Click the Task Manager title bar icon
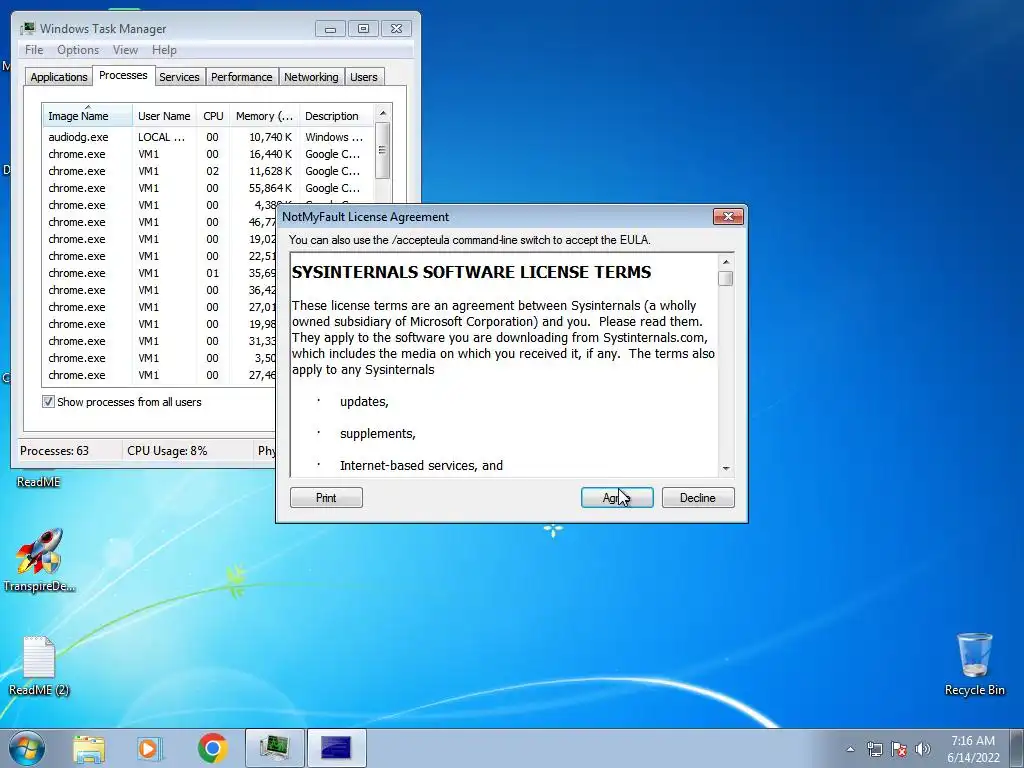This screenshot has width=1024, height=768. click(27, 29)
